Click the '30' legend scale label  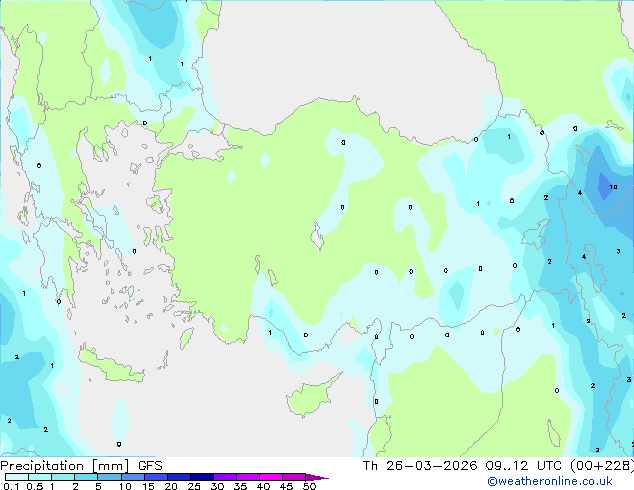[217, 486]
